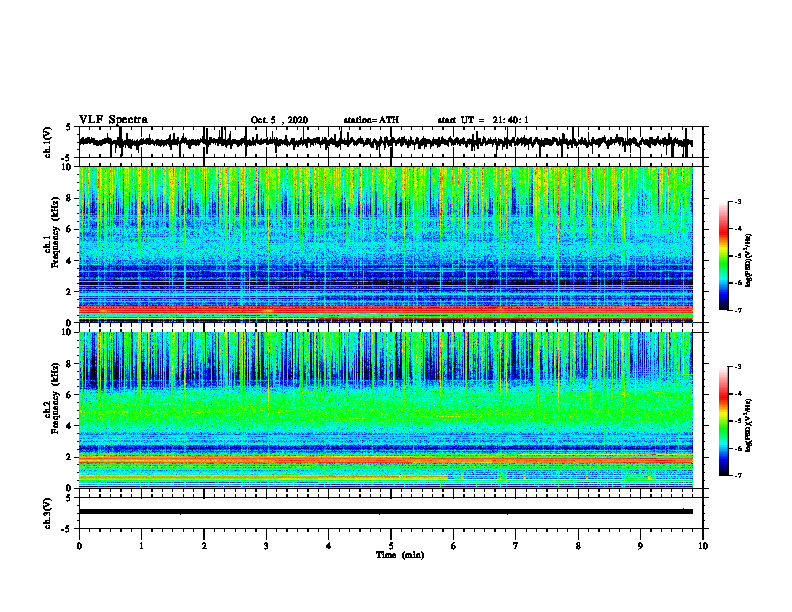Click the "4" tick on time axis
Image resolution: width=792 pixels, height=612 pixels.
click(x=329, y=546)
